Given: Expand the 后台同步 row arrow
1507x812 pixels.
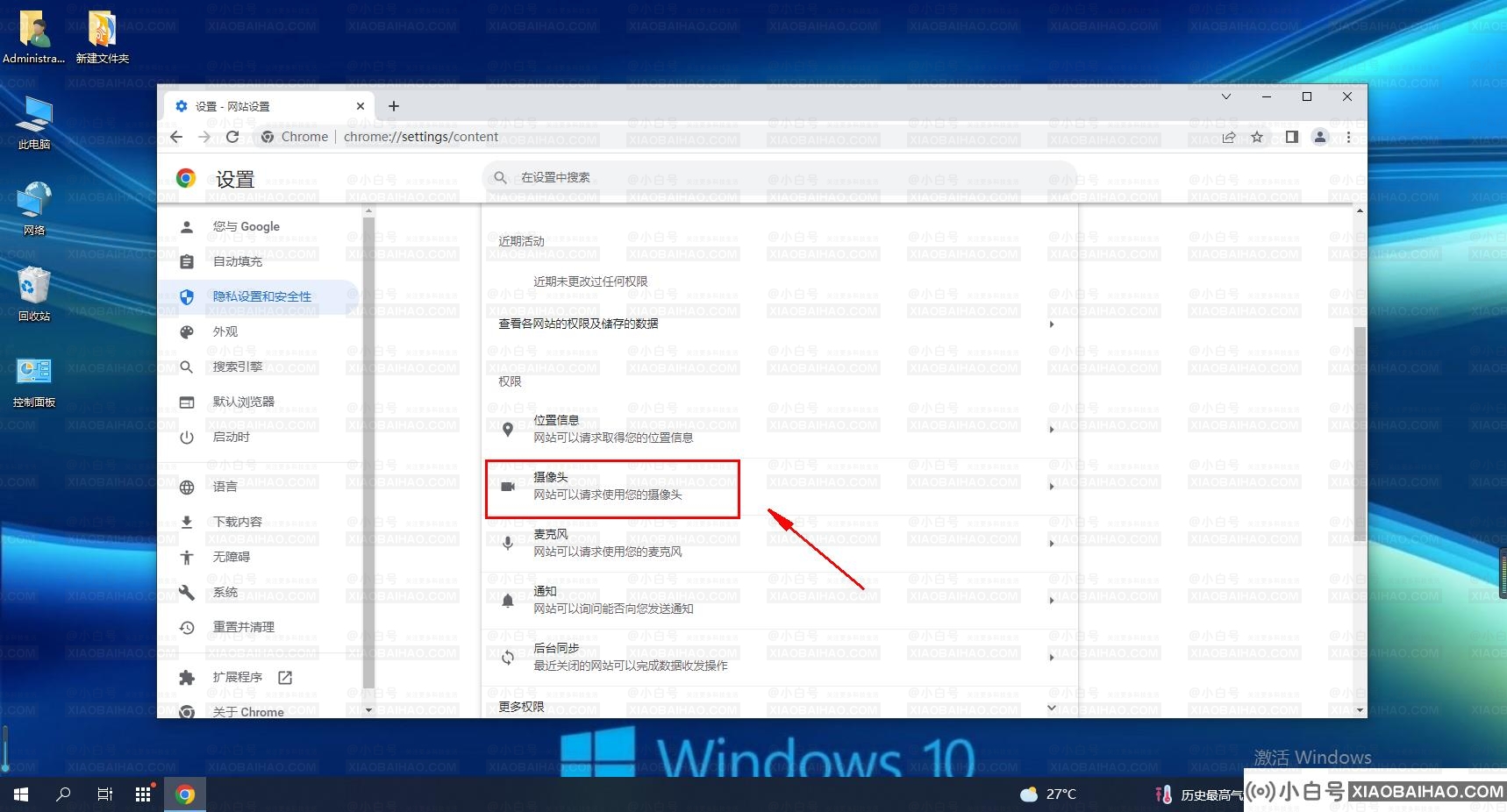Looking at the screenshot, I should pyautogui.click(x=1051, y=658).
